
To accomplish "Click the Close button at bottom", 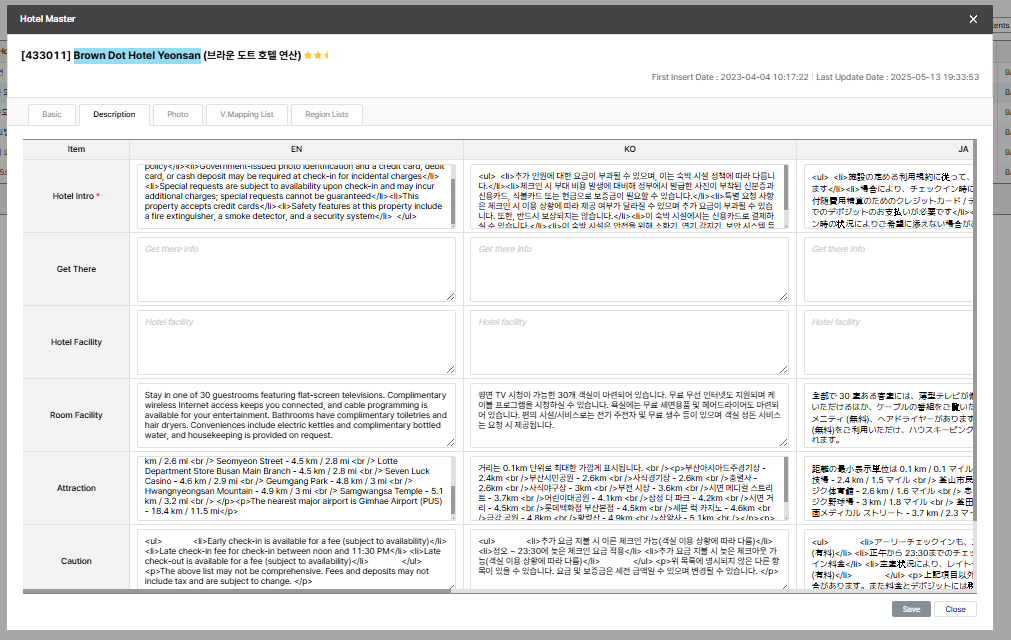I will (955, 609).
